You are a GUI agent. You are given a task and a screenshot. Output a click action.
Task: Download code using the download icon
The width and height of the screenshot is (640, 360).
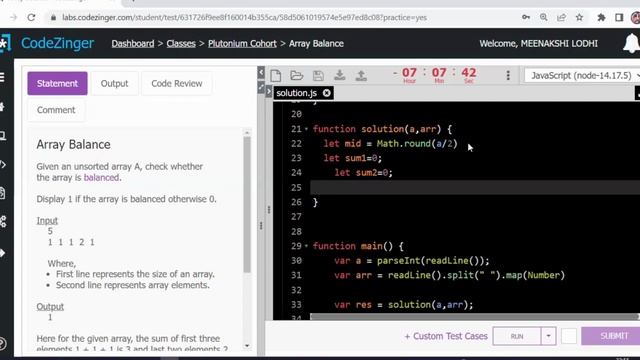340,76
